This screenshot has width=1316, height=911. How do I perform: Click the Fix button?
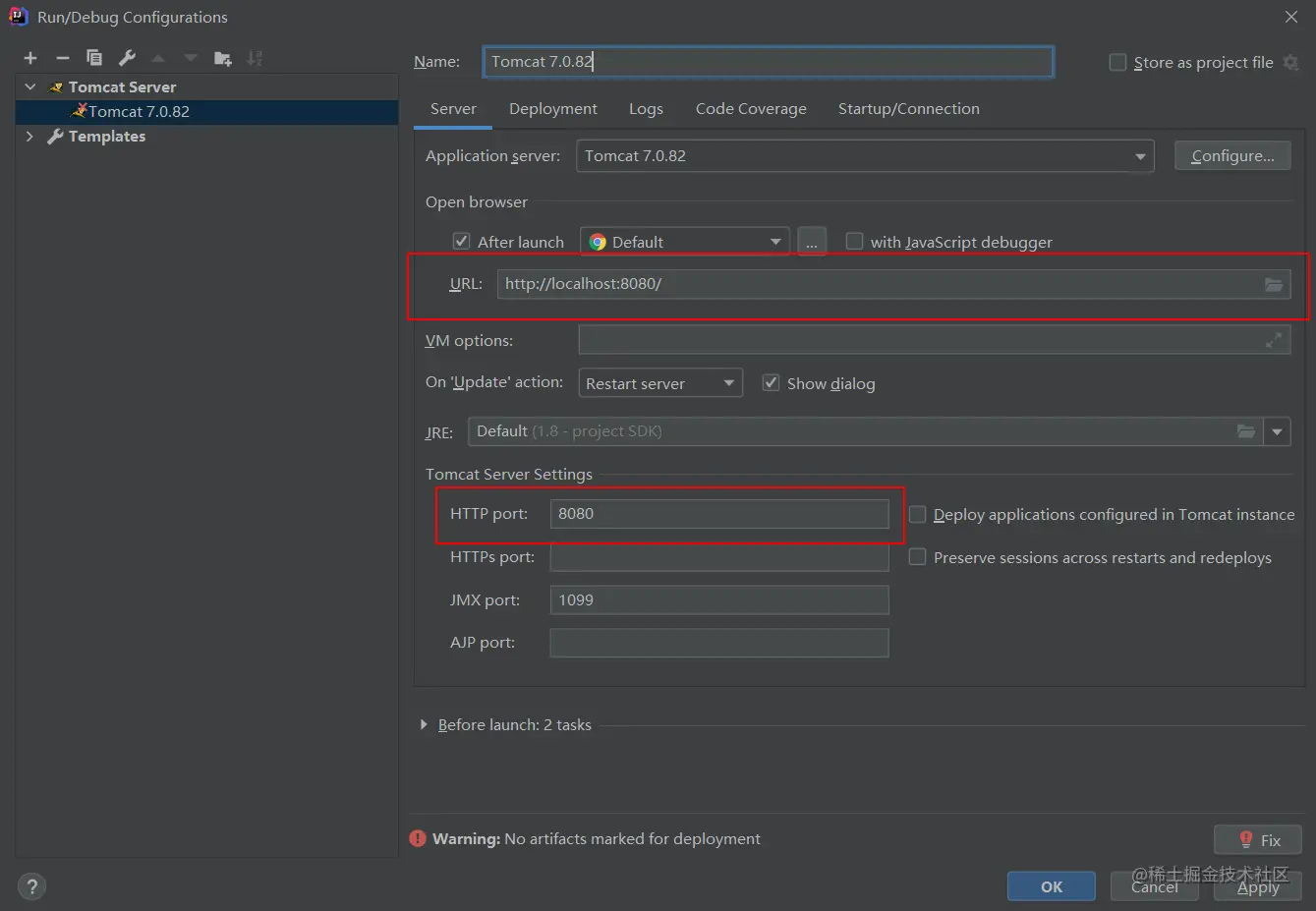[x=1258, y=840]
